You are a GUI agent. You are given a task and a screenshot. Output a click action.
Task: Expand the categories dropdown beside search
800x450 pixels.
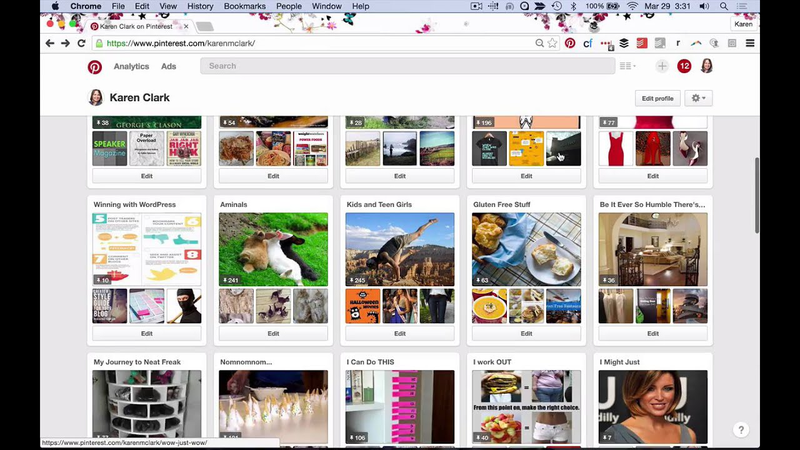(628, 66)
